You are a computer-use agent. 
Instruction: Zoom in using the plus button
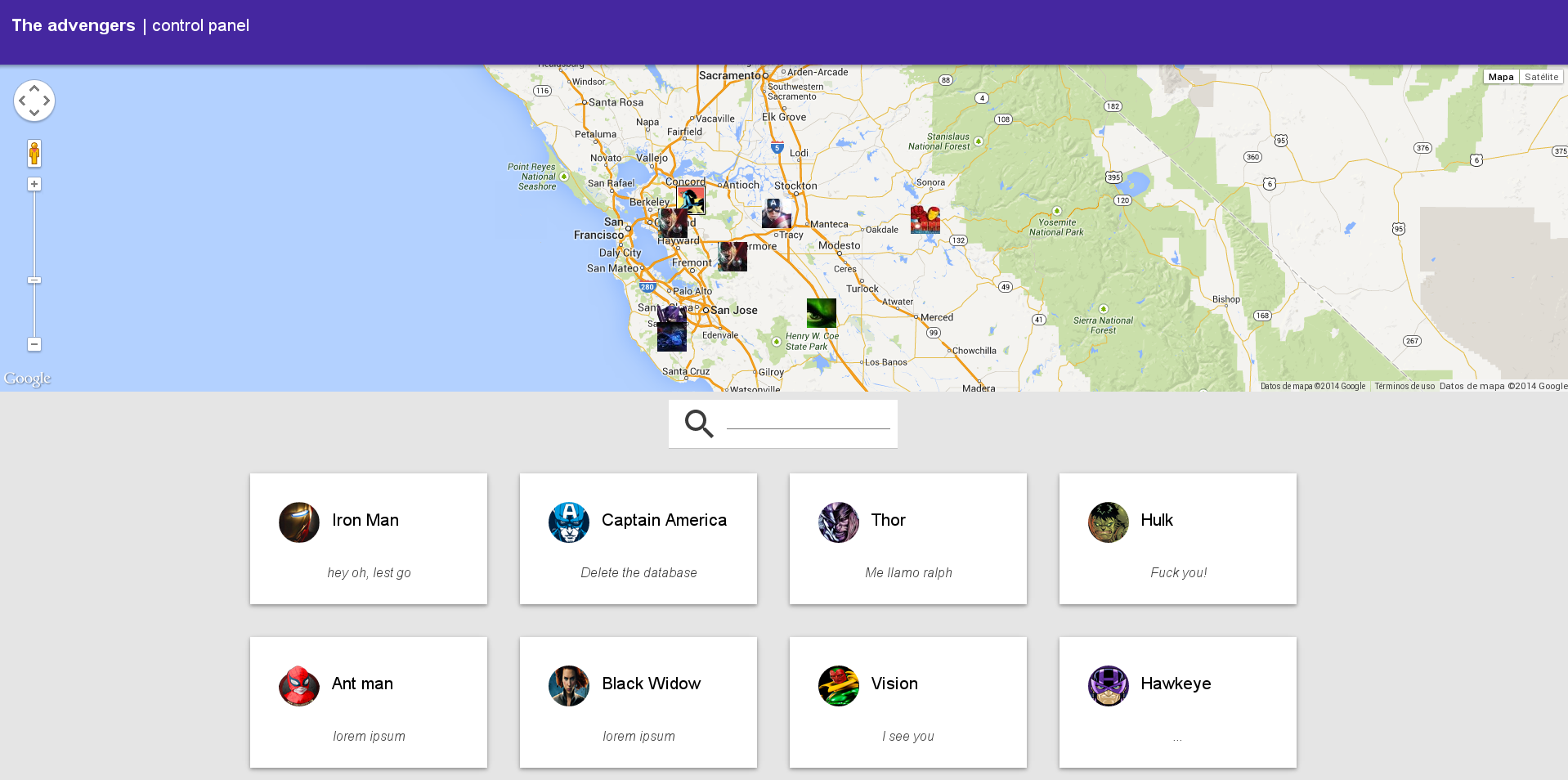(x=34, y=184)
